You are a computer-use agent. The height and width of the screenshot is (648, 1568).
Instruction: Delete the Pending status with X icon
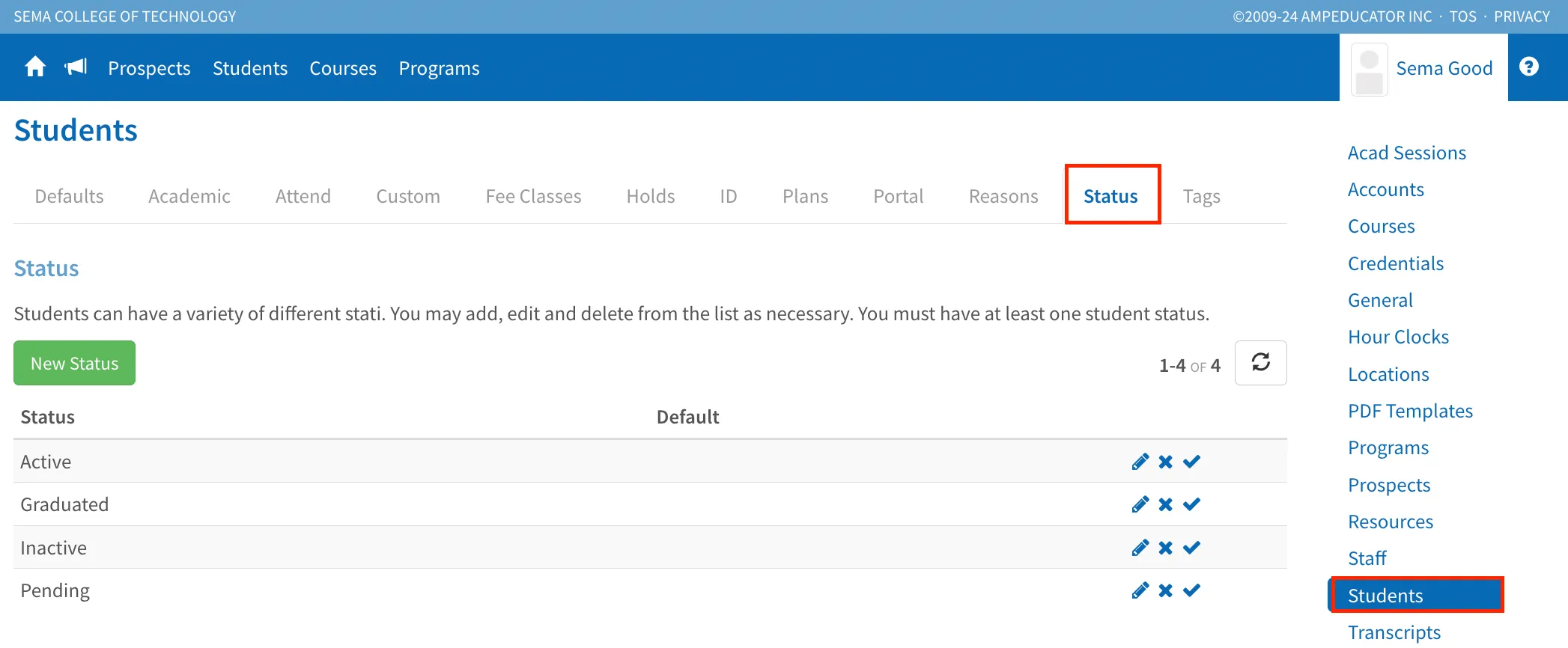click(x=1166, y=590)
